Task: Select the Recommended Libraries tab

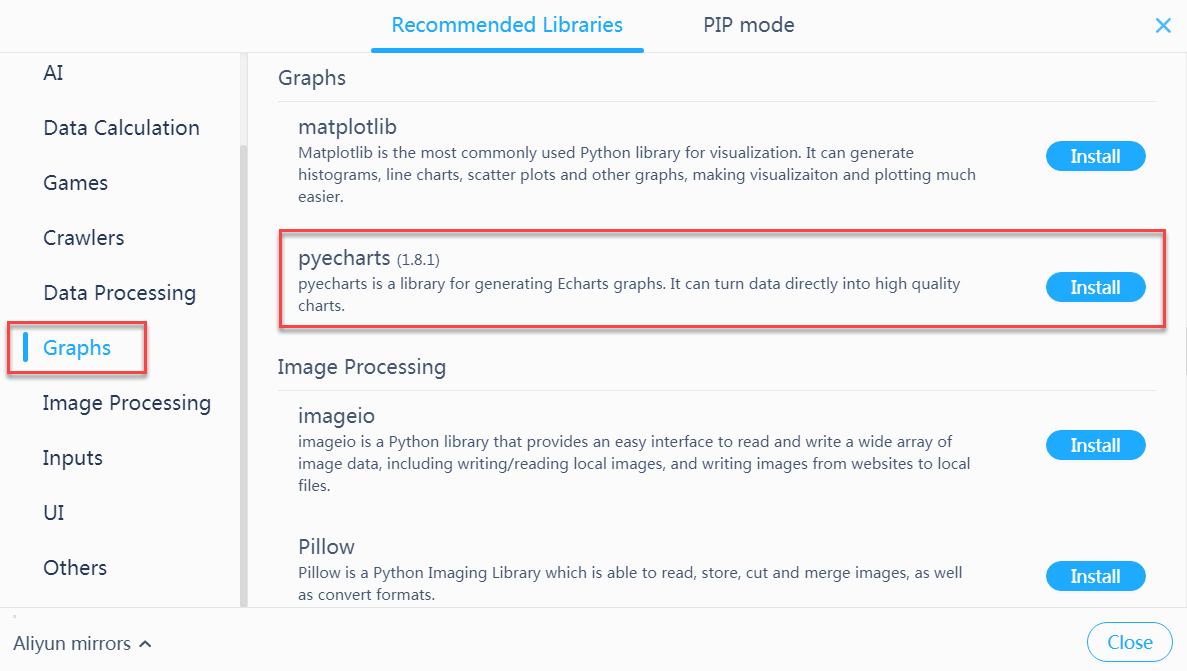Action: 507,26
